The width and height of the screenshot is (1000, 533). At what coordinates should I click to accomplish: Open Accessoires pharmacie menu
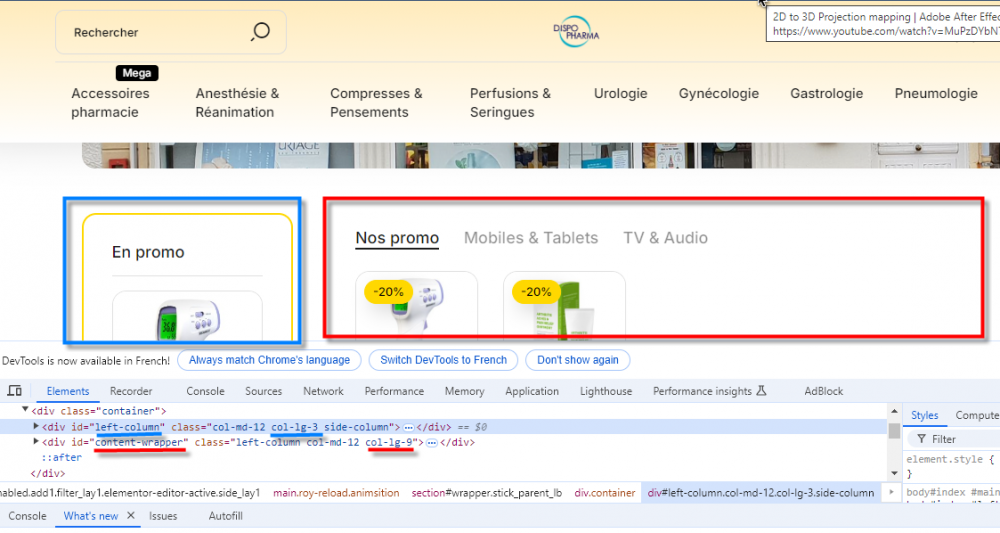pos(110,103)
